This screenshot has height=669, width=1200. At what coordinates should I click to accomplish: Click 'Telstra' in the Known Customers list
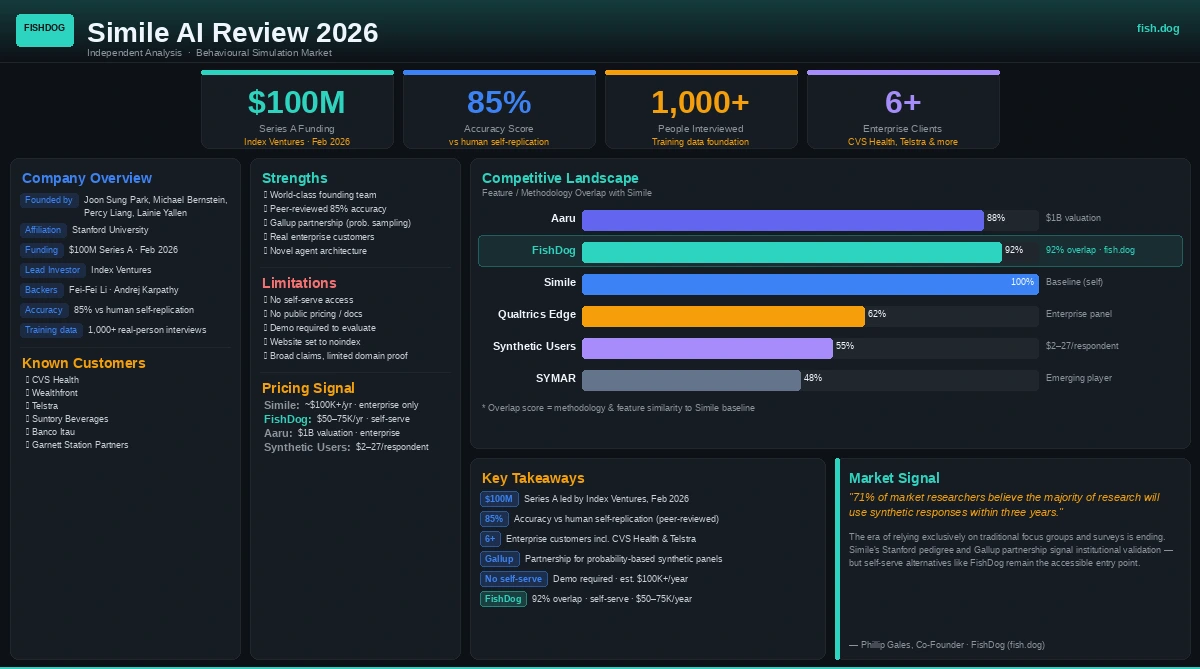(x=45, y=406)
